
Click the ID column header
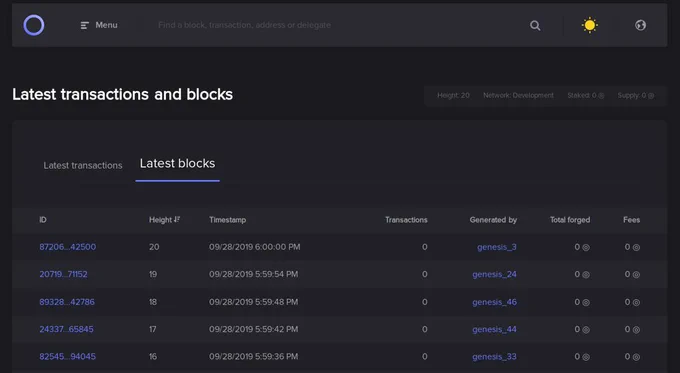click(43, 220)
